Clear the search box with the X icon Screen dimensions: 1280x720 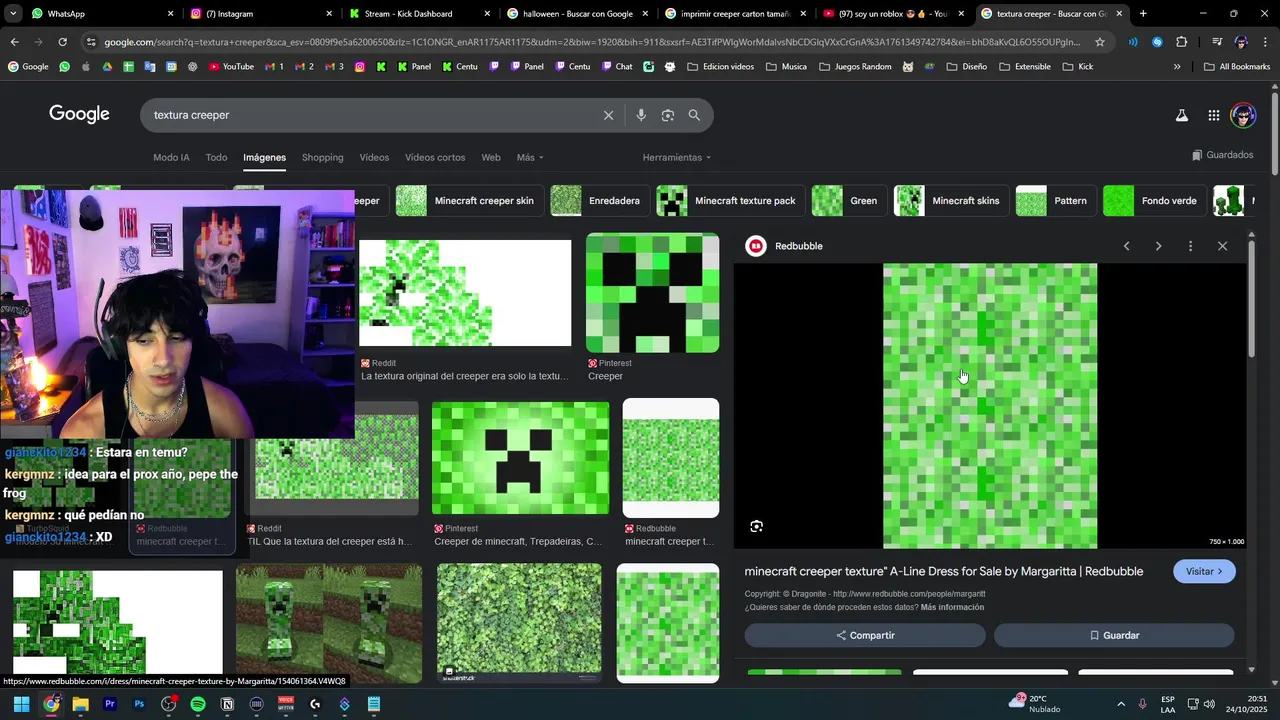[608, 115]
